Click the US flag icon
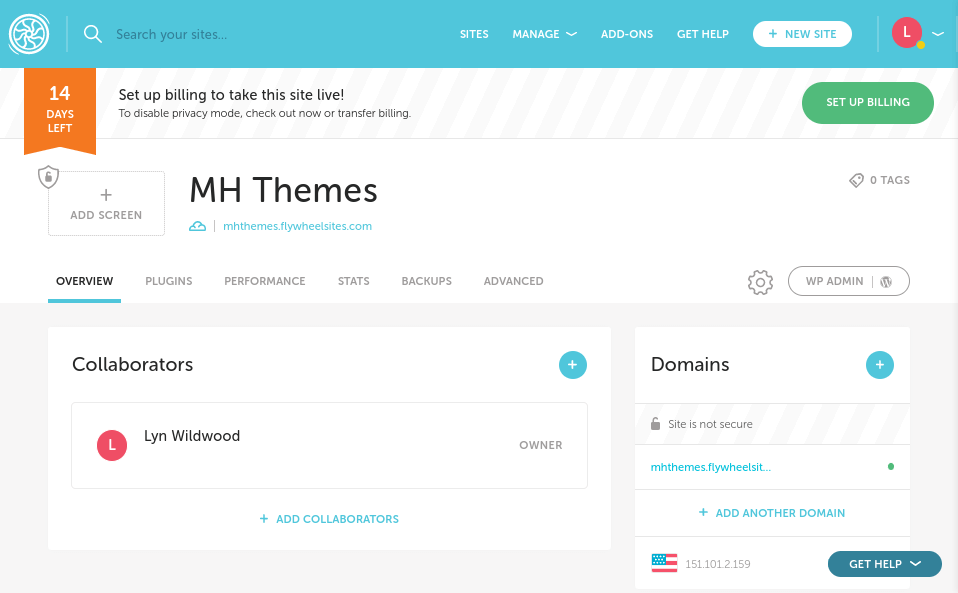This screenshot has width=958, height=593. pos(664,563)
